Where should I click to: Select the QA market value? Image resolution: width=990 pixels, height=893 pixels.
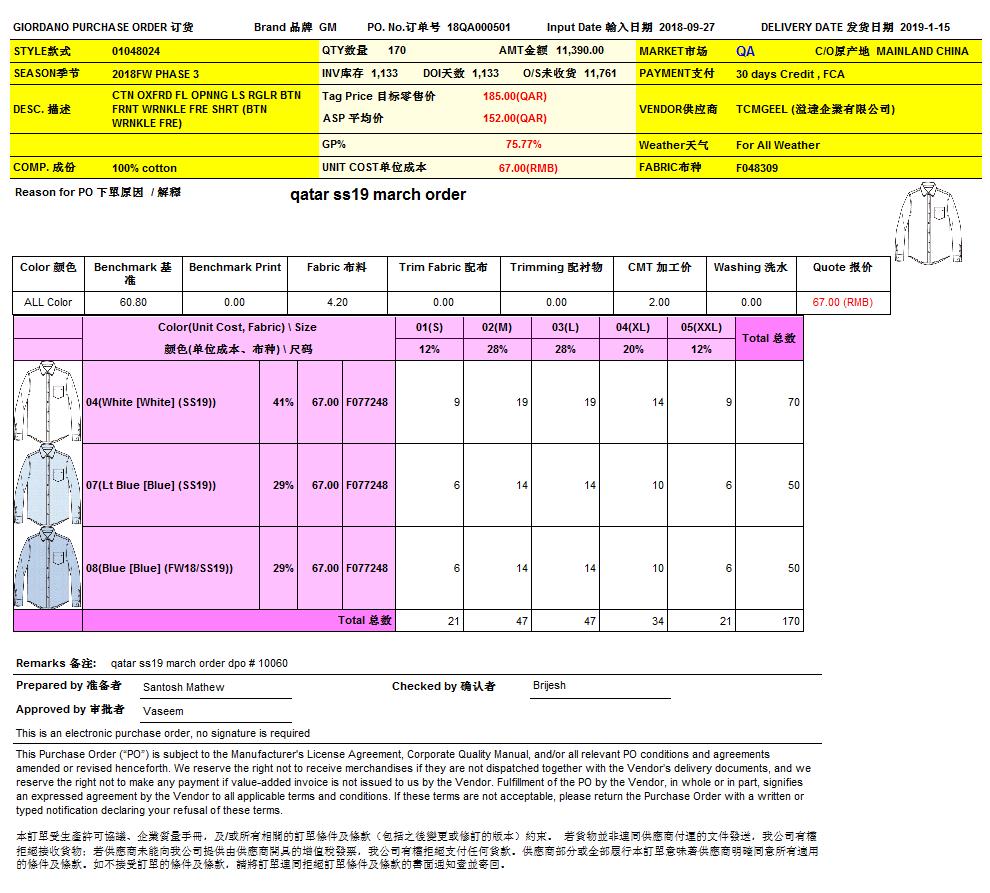(x=745, y=51)
